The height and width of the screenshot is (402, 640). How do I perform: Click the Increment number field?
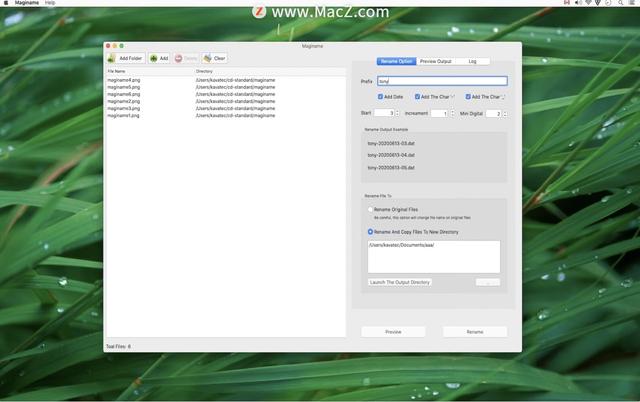[440, 113]
